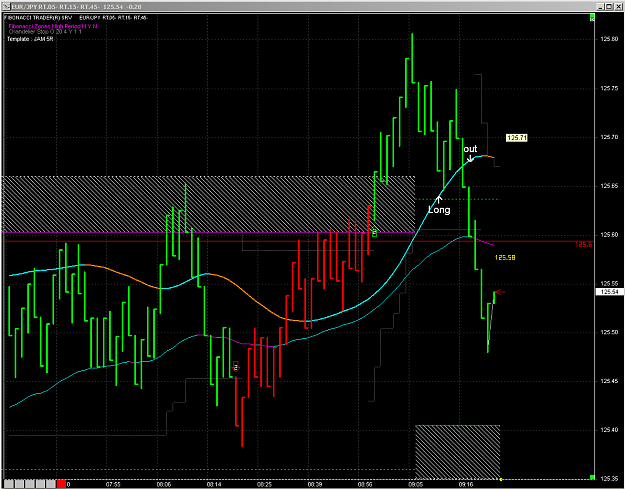625x489 pixels.
Task: Click the leftmost gray button in bottom toolbar
Action: point(8,484)
